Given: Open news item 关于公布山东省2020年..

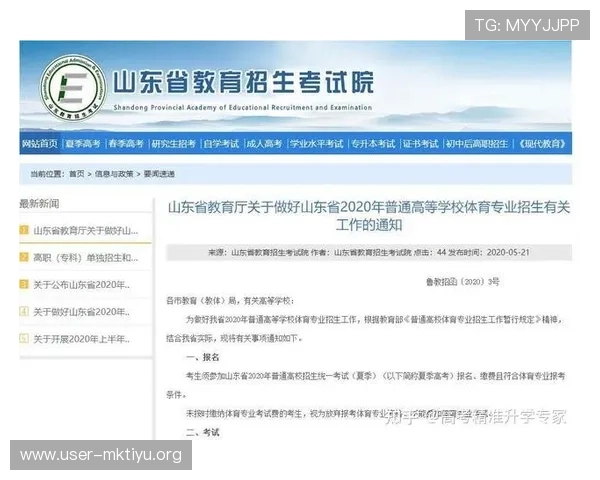Looking at the screenshot, I should click(x=82, y=285).
